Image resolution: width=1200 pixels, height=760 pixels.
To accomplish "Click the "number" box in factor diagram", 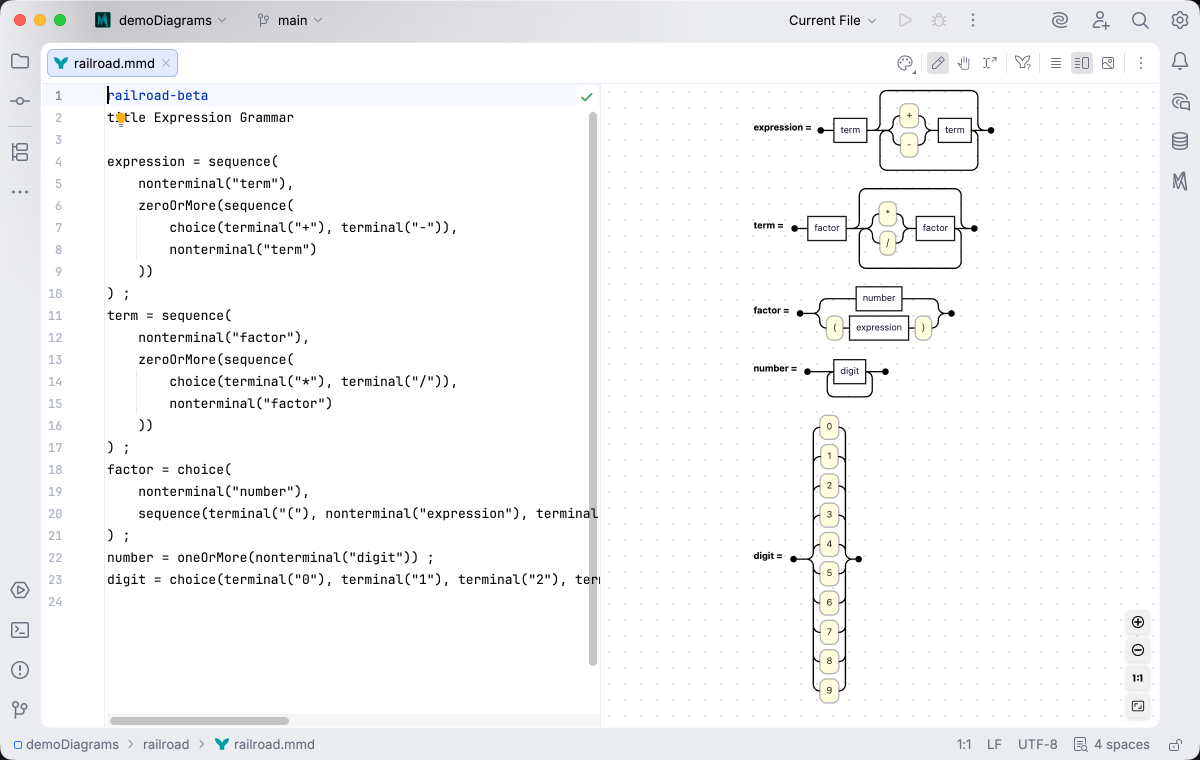I will pyautogui.click(x=879, y=298).
